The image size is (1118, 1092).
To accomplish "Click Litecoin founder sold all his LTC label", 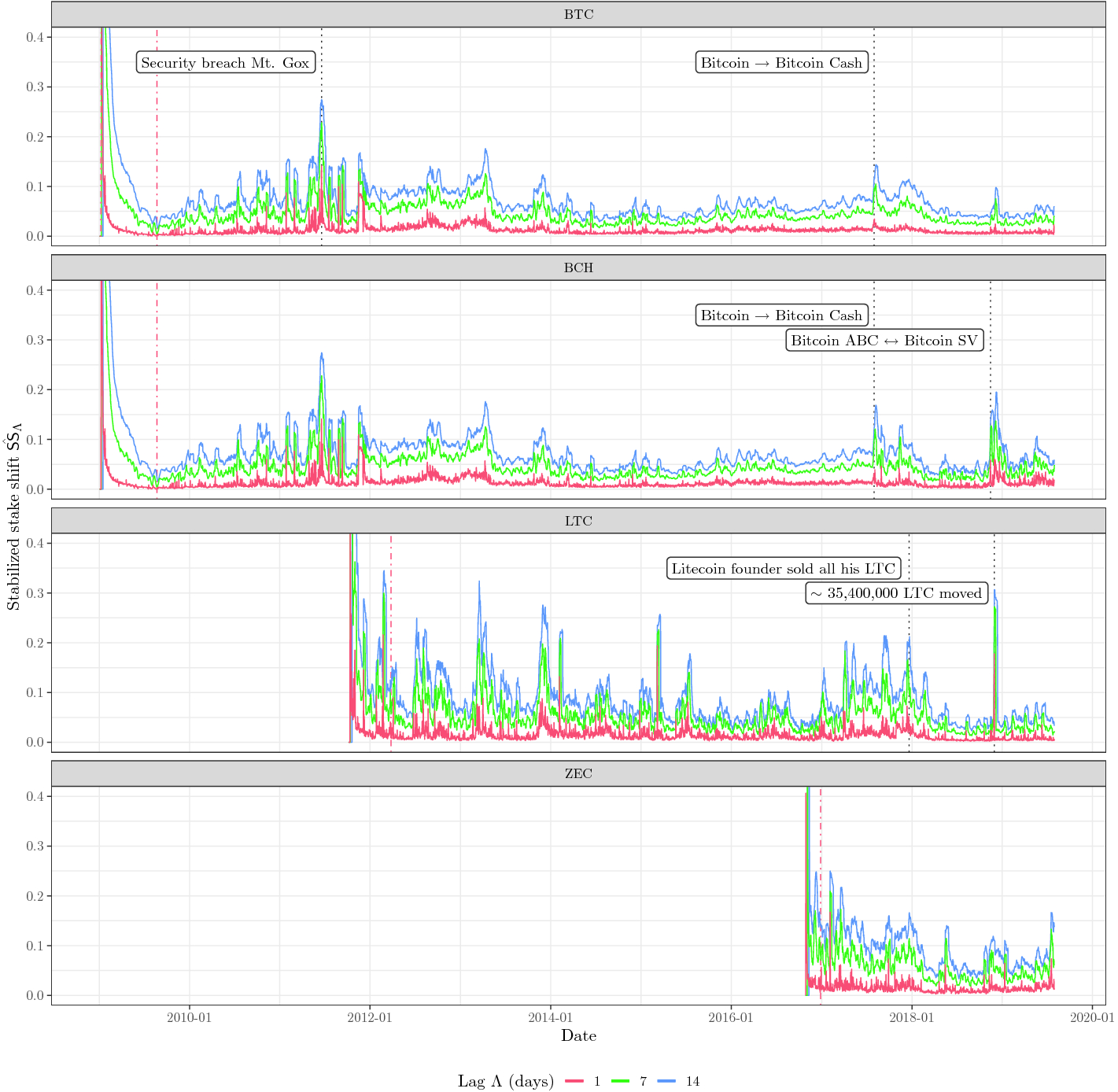I will 784,569.
